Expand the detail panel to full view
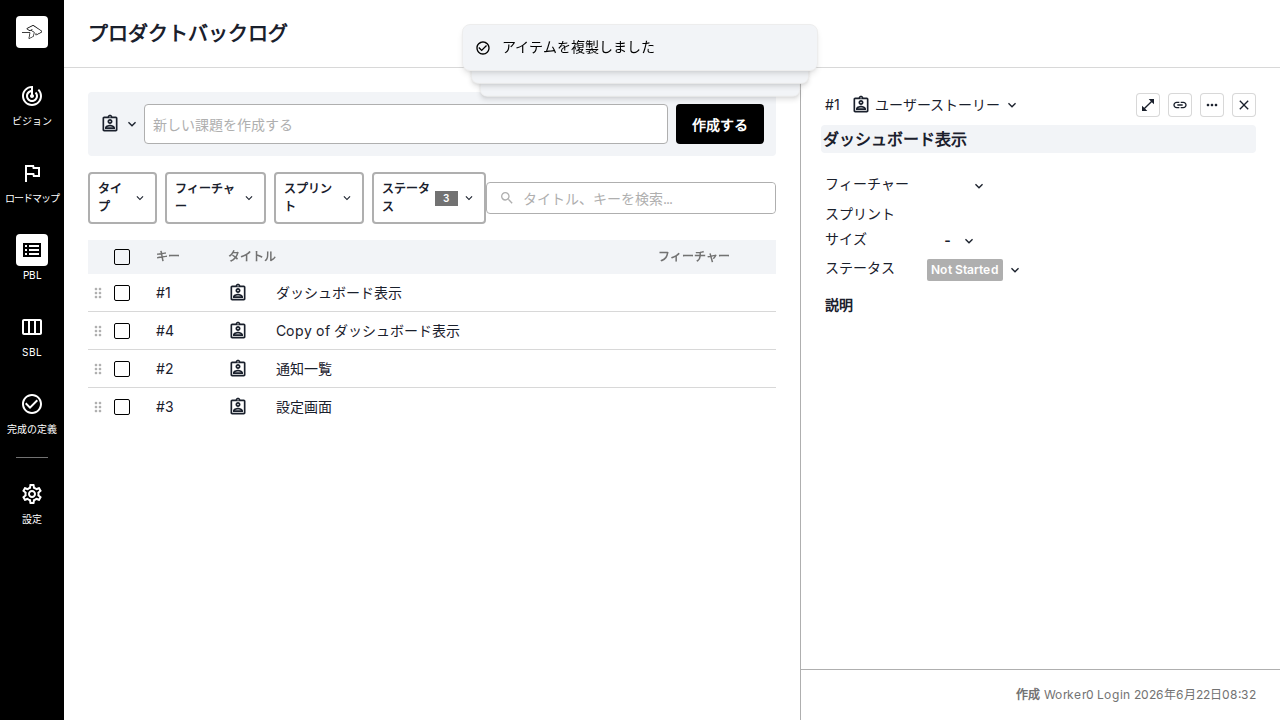1280x720 pixels. (1148, 105)
